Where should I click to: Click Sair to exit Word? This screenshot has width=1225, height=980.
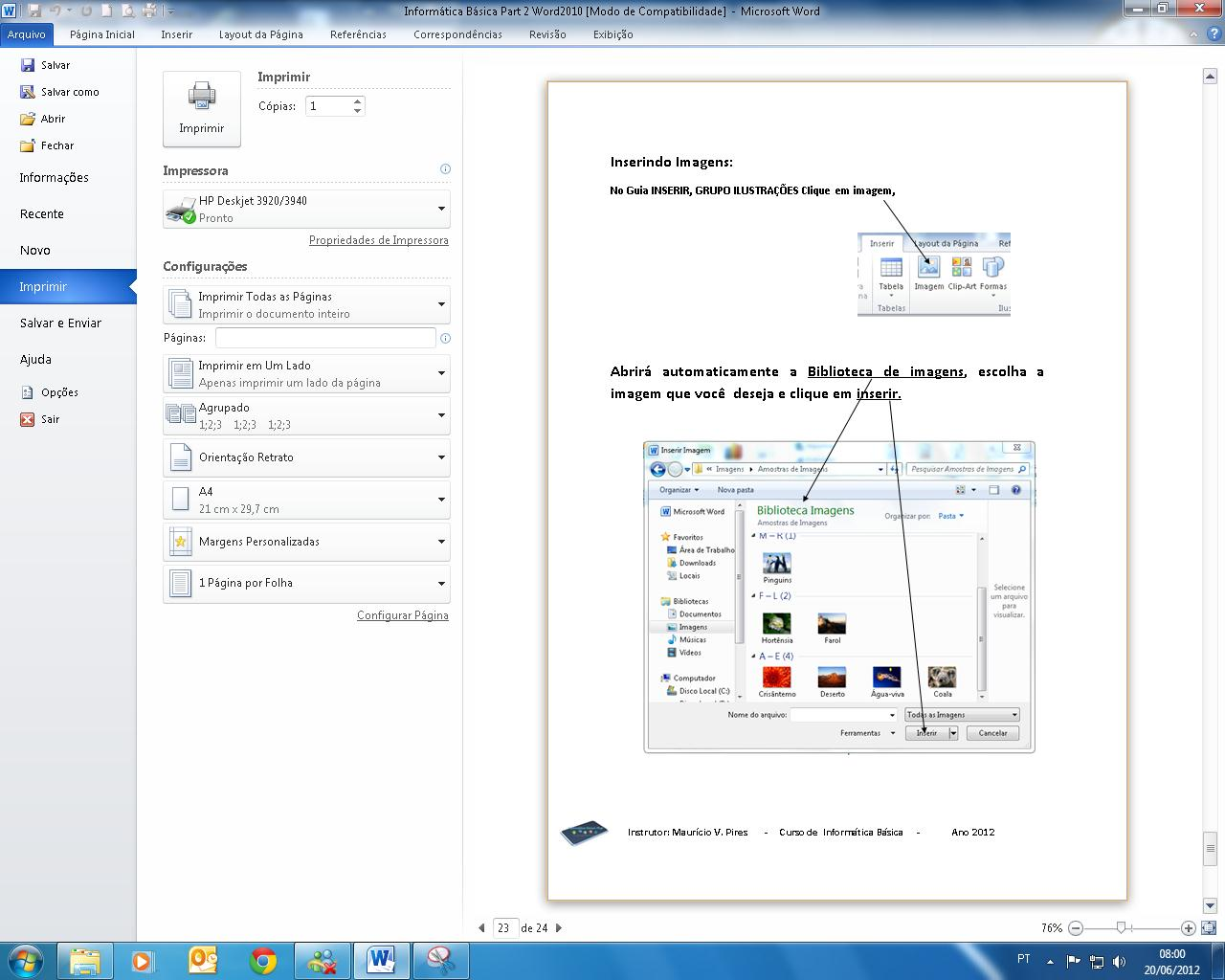(x=40, y=419)
